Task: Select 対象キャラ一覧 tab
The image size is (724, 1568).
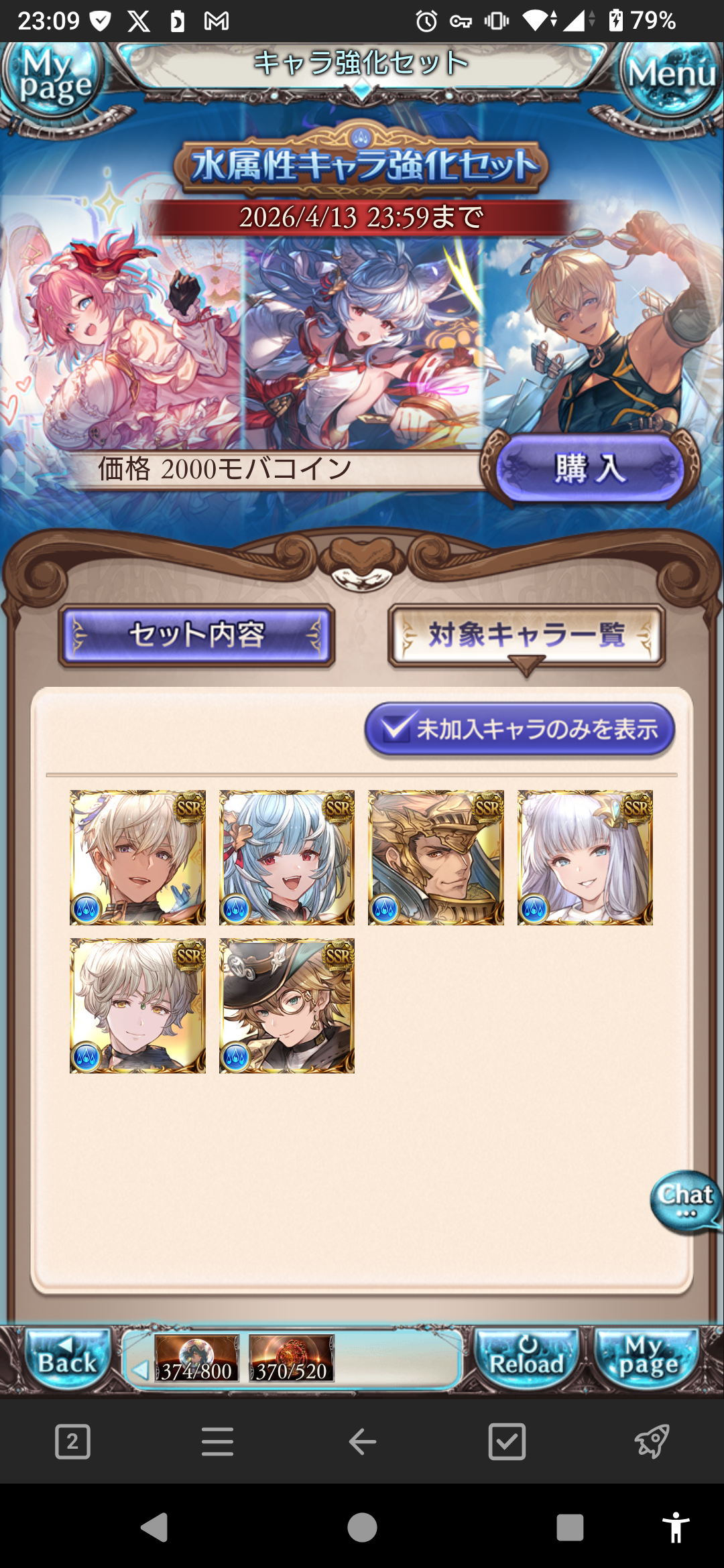Action: click(526, 635)
